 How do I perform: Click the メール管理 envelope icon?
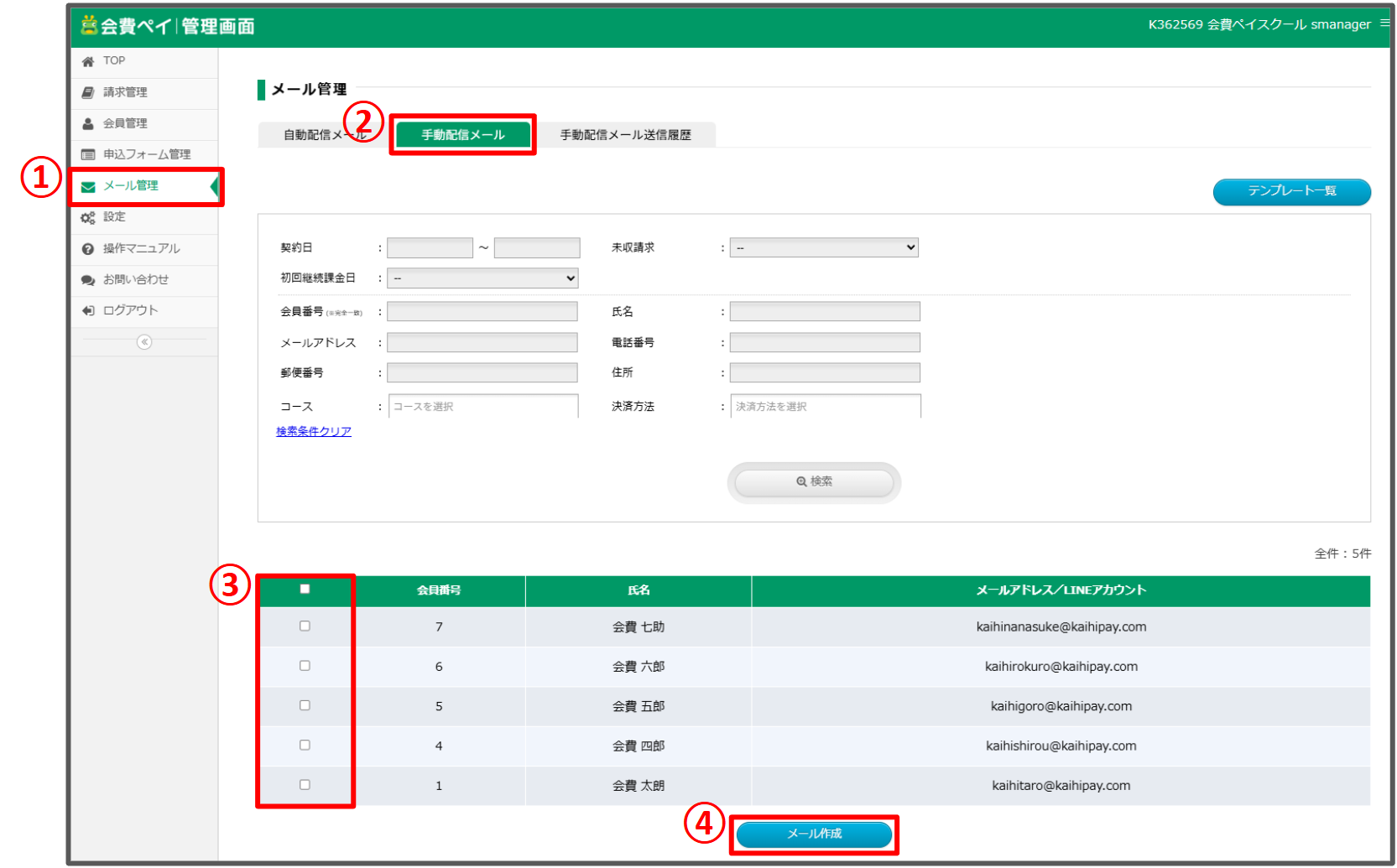(x=88, y=186)
